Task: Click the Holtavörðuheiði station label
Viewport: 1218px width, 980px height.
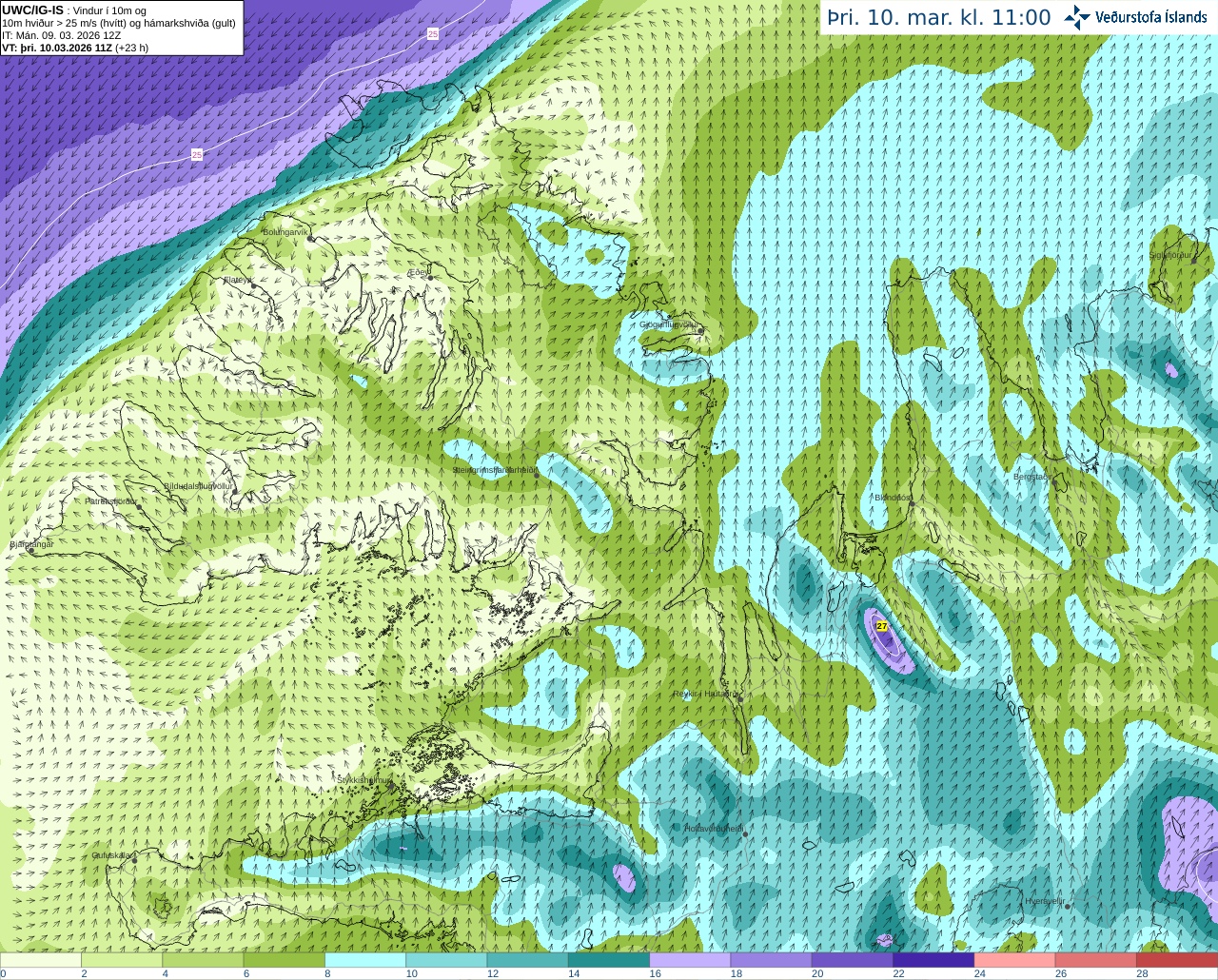Action: (714, 829)
